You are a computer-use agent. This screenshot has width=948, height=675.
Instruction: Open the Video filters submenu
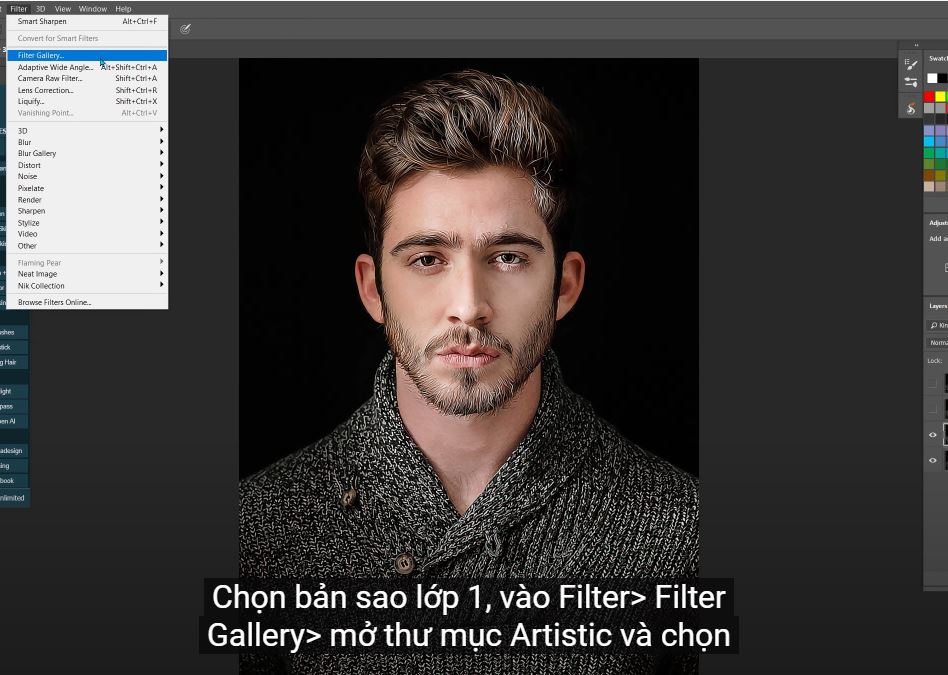click(87, 234)
